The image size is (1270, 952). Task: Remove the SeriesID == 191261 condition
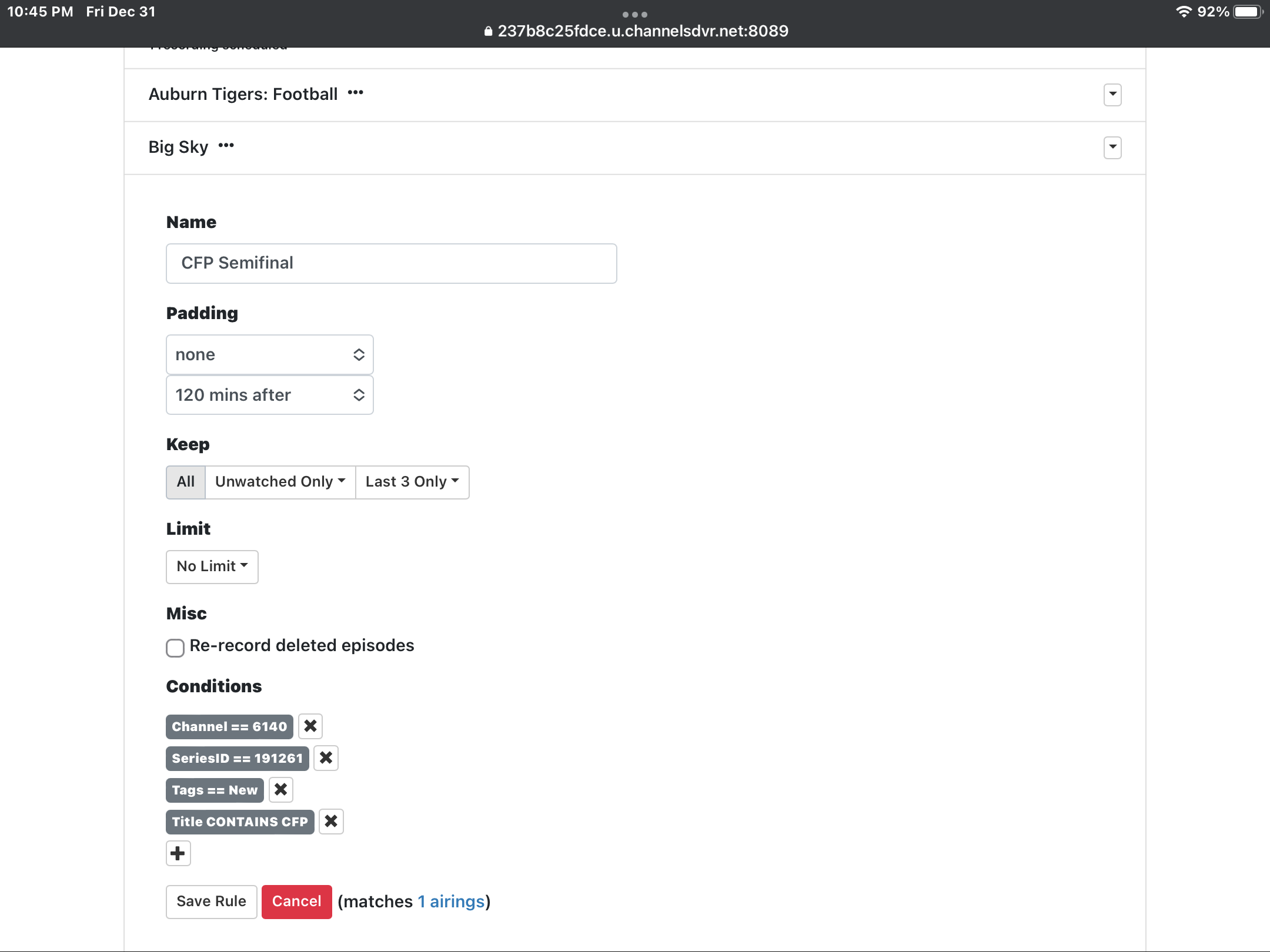point(326,758)
